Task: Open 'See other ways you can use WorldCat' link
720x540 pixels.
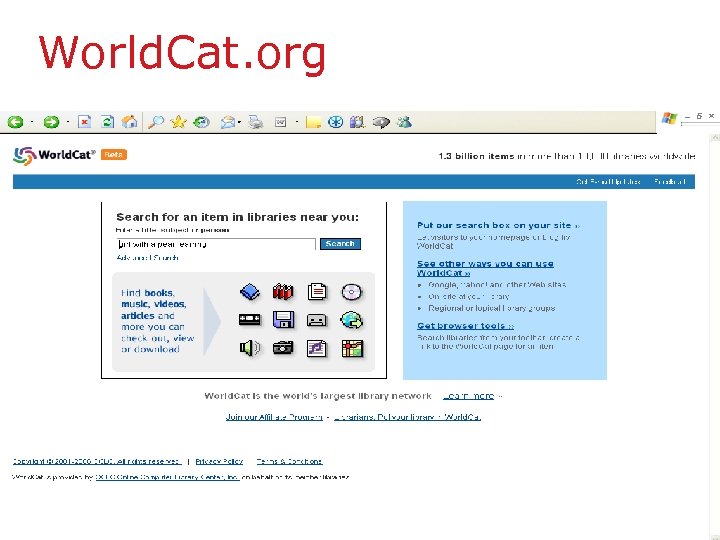Action: pos(485,268)
